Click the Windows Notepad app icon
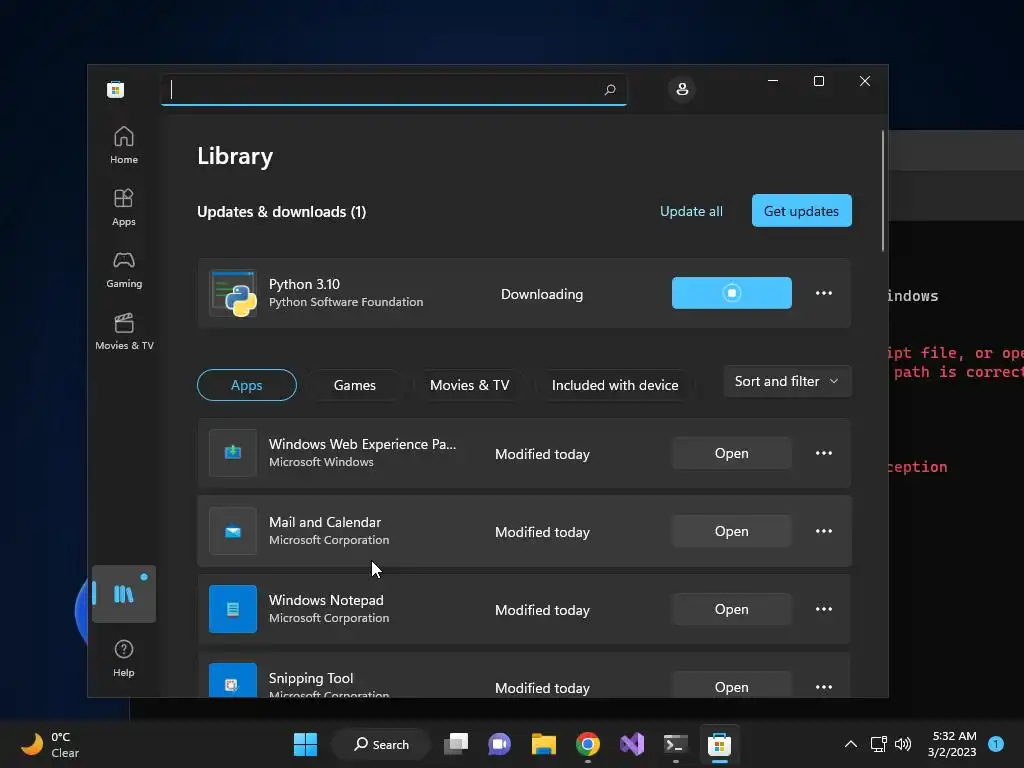Screen dimensions: 1024x768 click(233, 609)
